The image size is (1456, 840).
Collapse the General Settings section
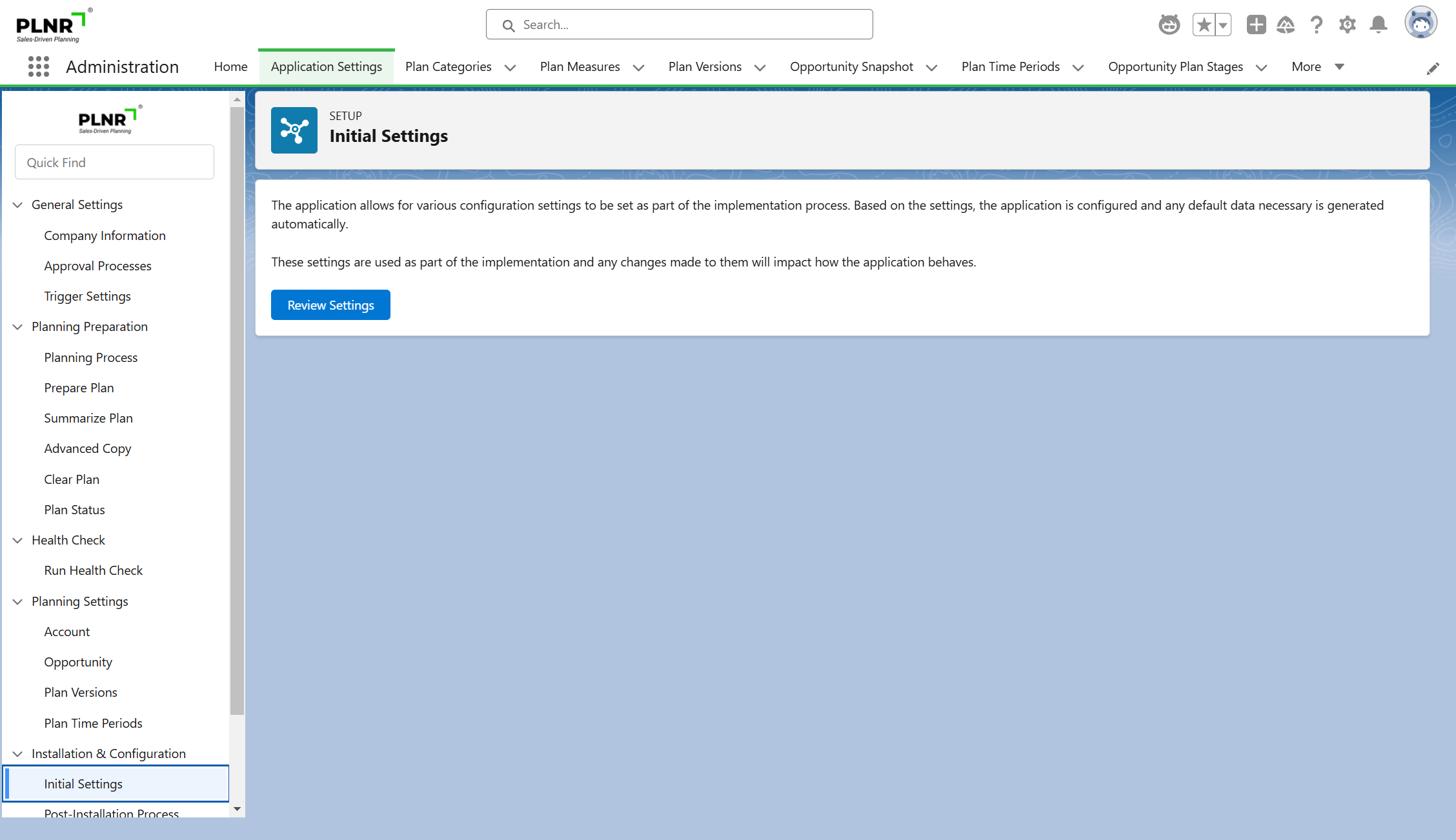18,205
